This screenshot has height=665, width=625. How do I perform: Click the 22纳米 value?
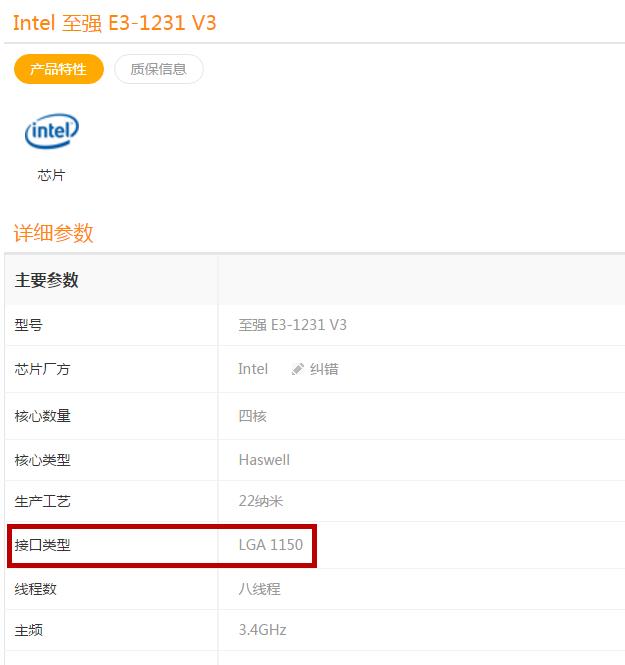point(261,501)
